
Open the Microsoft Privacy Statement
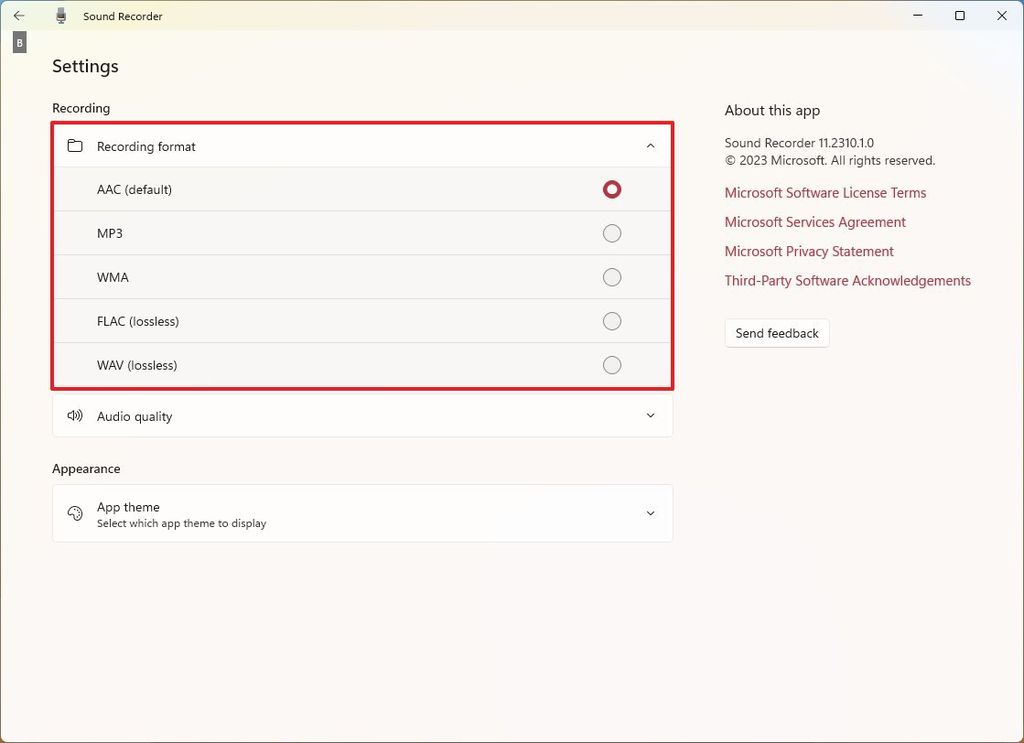click(x=809, y=251)
